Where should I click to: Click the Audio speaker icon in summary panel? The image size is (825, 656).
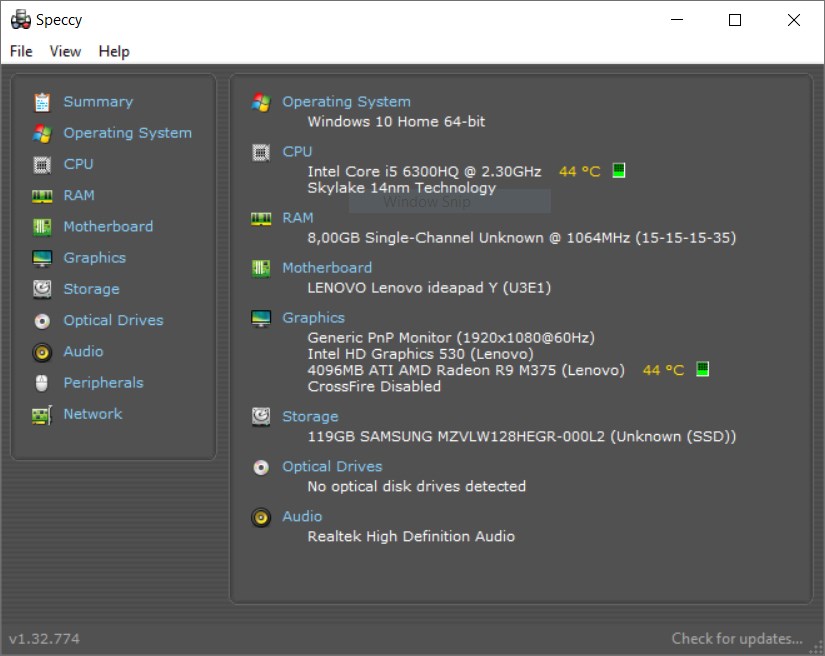[261, 518]
